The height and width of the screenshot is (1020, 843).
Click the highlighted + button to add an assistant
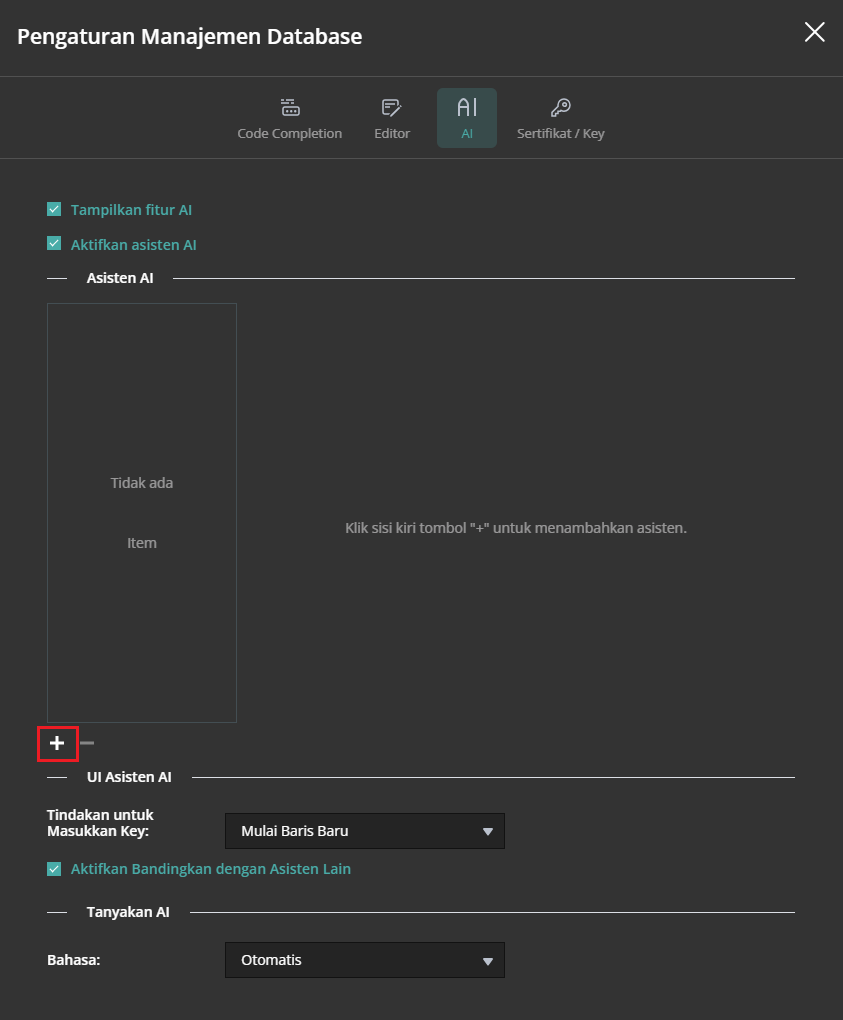click(x=57, y=743)
